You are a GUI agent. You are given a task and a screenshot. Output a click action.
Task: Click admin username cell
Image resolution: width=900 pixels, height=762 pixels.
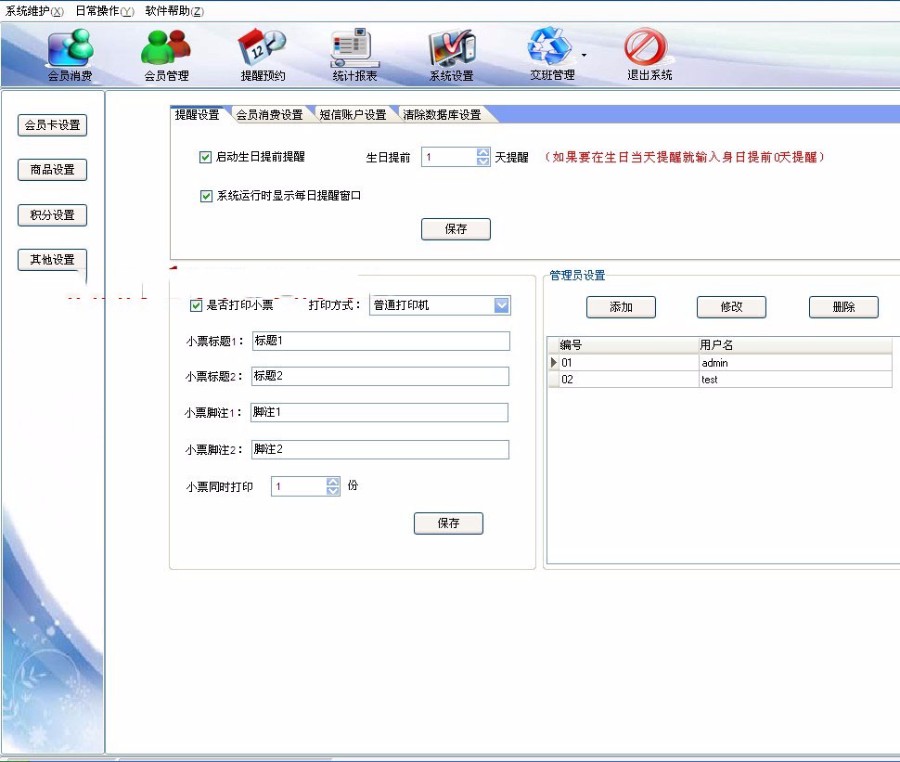coord(795,363)
